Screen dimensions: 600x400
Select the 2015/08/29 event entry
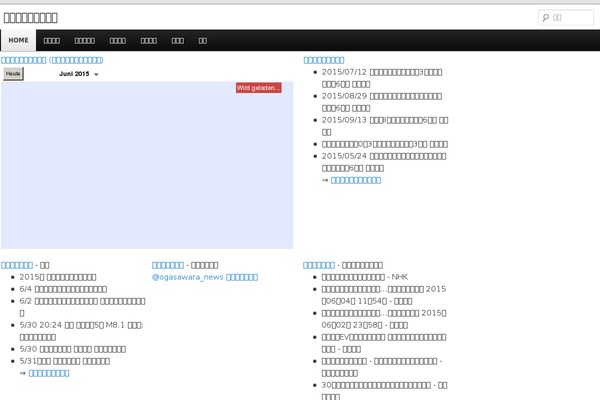(382, 102)
